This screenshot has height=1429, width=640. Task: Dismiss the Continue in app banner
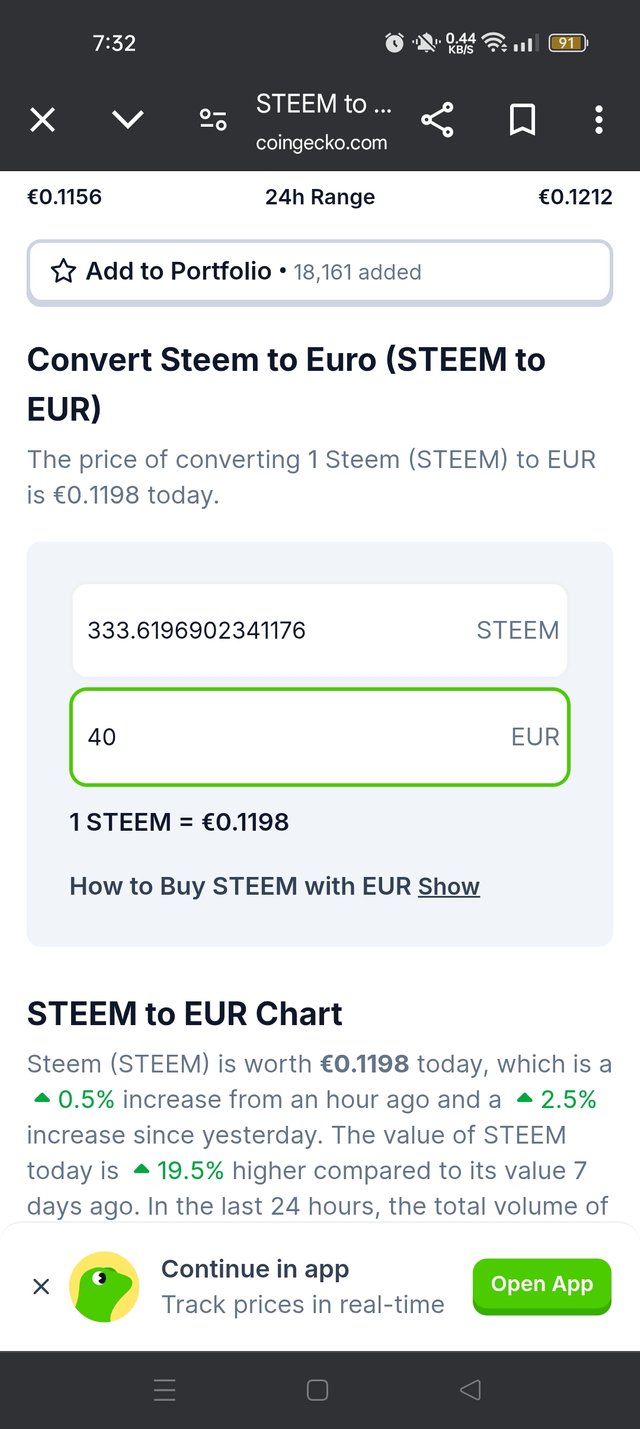click(x=41, y=1287)
